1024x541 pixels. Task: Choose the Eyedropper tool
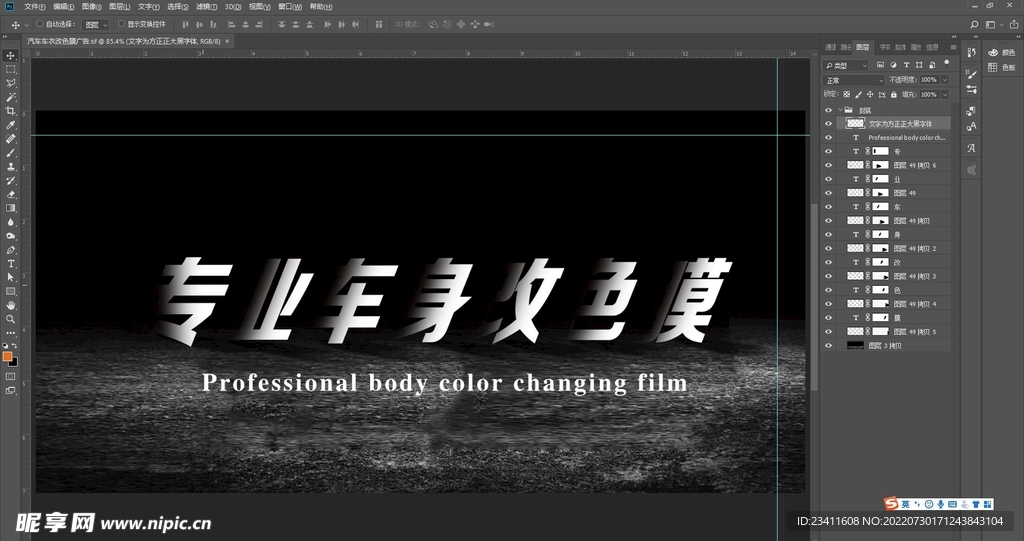(x=11, y=125)
